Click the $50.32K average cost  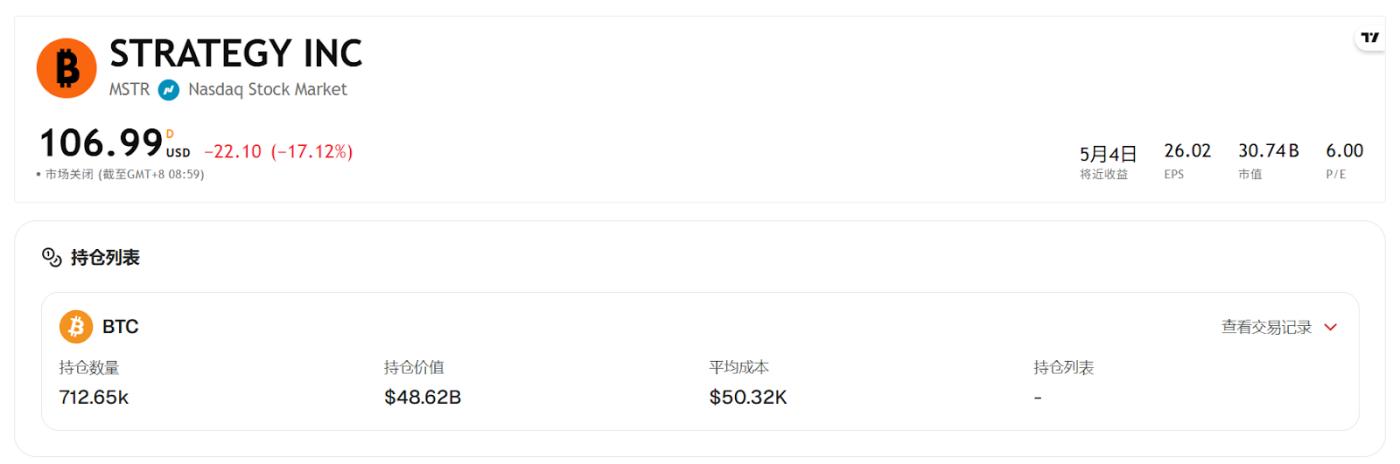[x=748, y=397]
